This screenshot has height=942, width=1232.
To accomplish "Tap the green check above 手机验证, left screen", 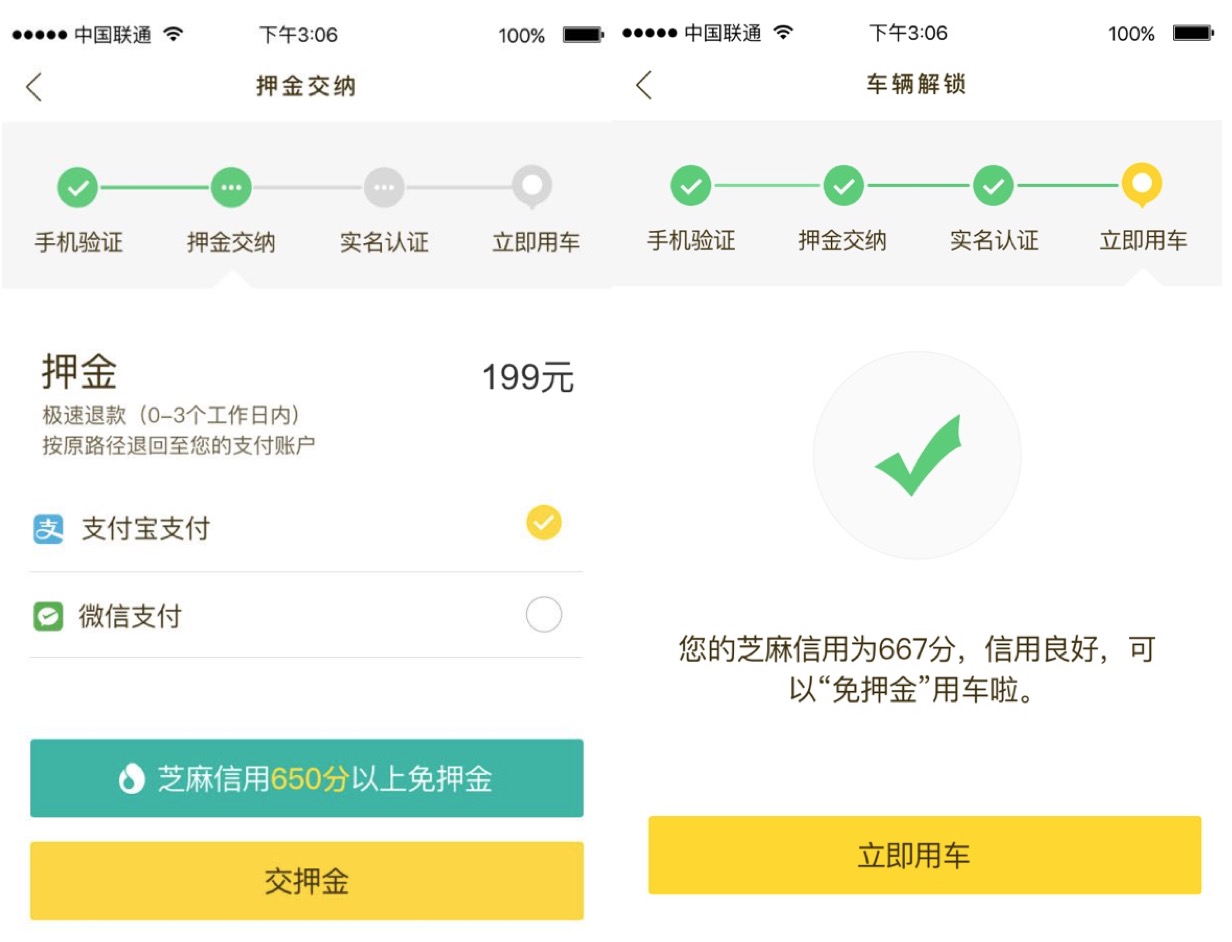I will (78, 187).
